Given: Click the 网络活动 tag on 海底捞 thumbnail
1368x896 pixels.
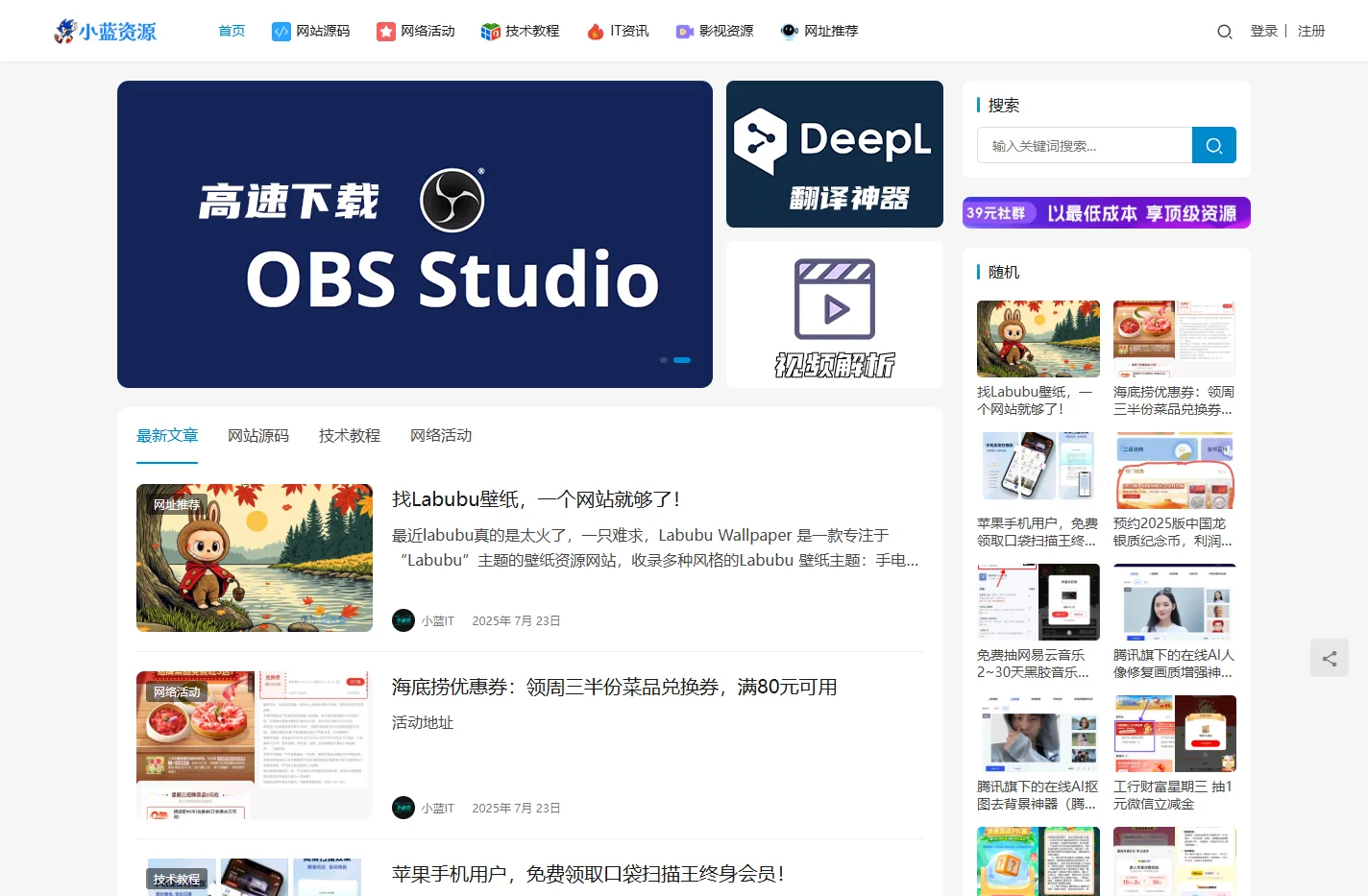Looking at the screenshot, I should (177, 691).
